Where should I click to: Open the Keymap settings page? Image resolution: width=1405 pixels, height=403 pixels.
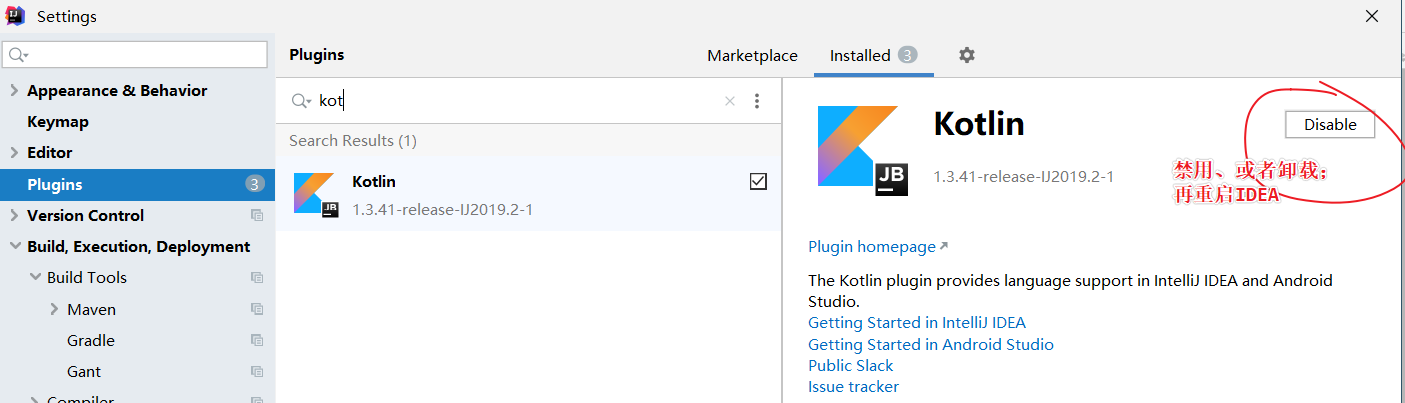(x=58, y=122)
